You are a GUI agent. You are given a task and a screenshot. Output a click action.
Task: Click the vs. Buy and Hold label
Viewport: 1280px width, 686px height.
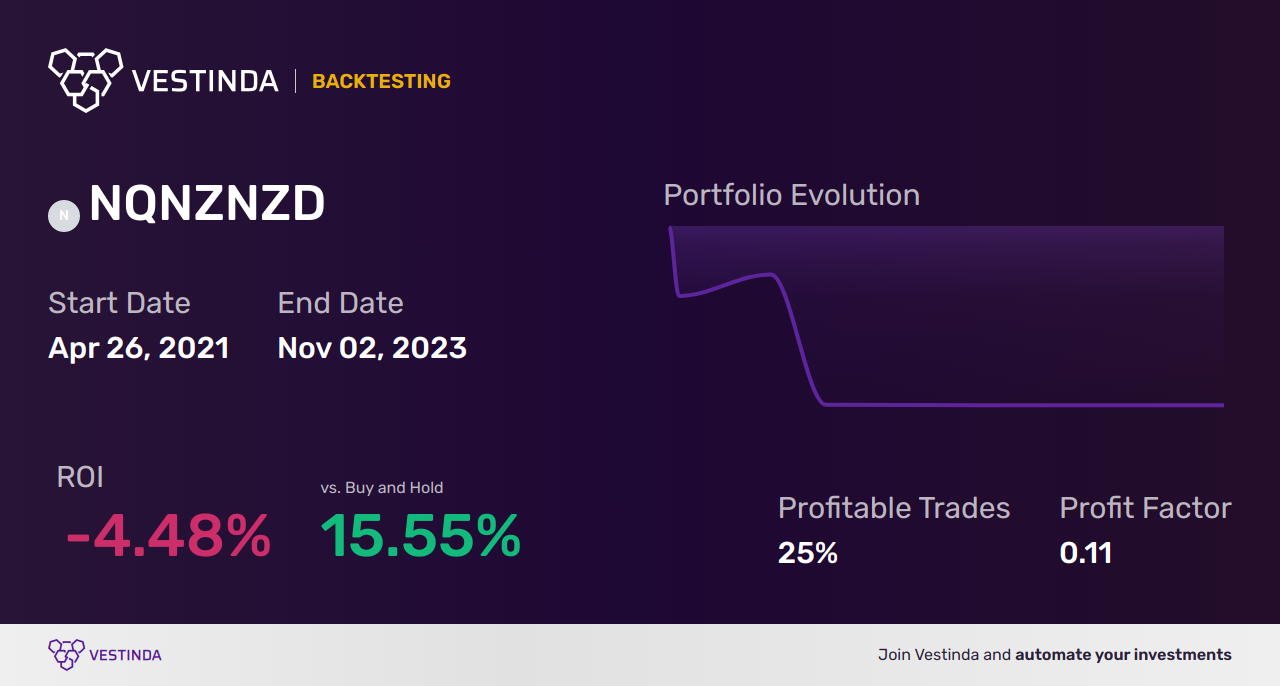click(382, 488)
